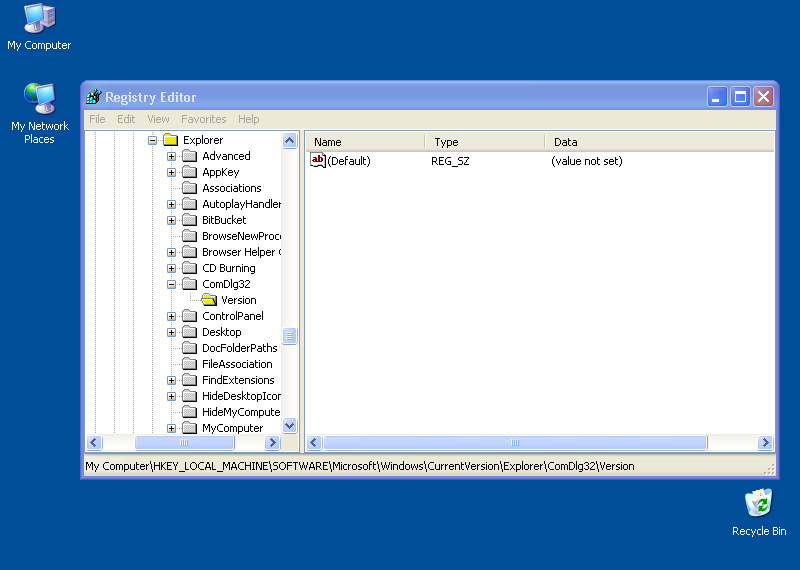The image size is (800, 570).
Task: Click the MyComputer key folder icon
Action: [x=190, y=428]
